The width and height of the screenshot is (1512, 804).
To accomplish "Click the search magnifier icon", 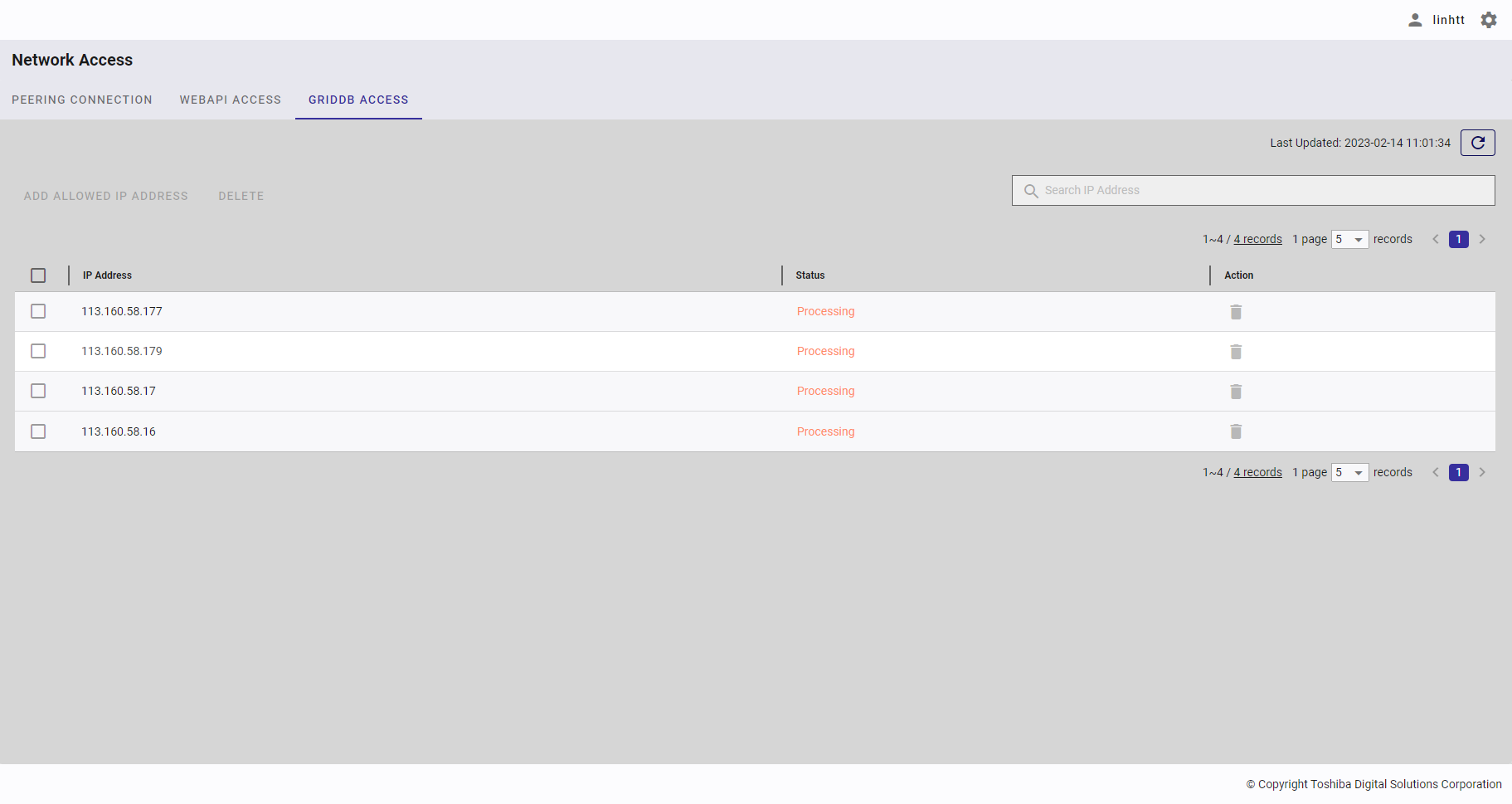I will coord(1031,191).
